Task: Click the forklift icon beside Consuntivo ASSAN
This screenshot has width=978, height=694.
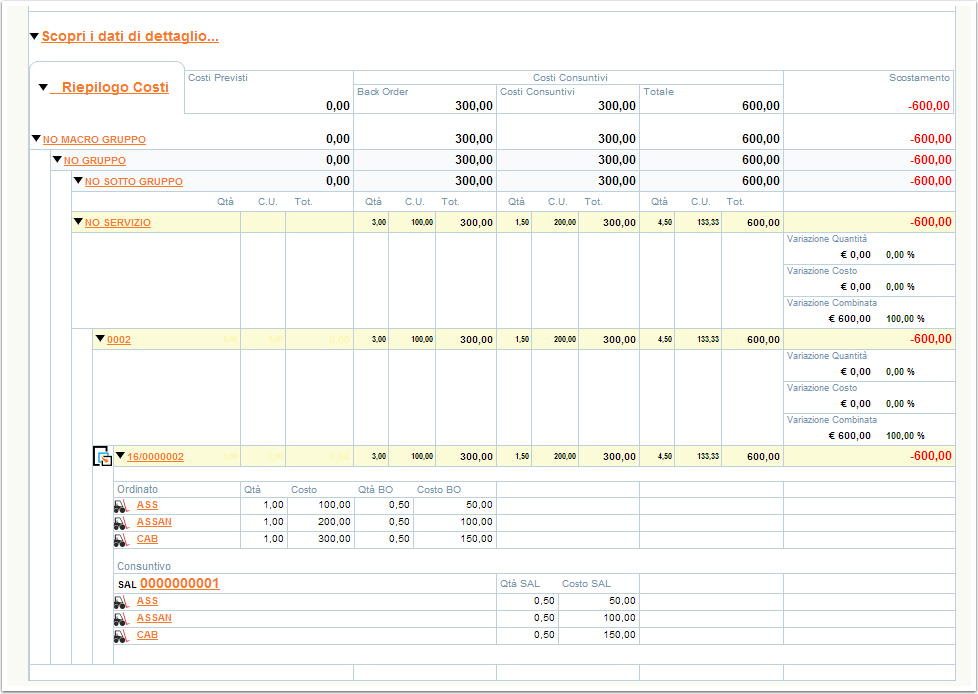Action: click(122, 619)
